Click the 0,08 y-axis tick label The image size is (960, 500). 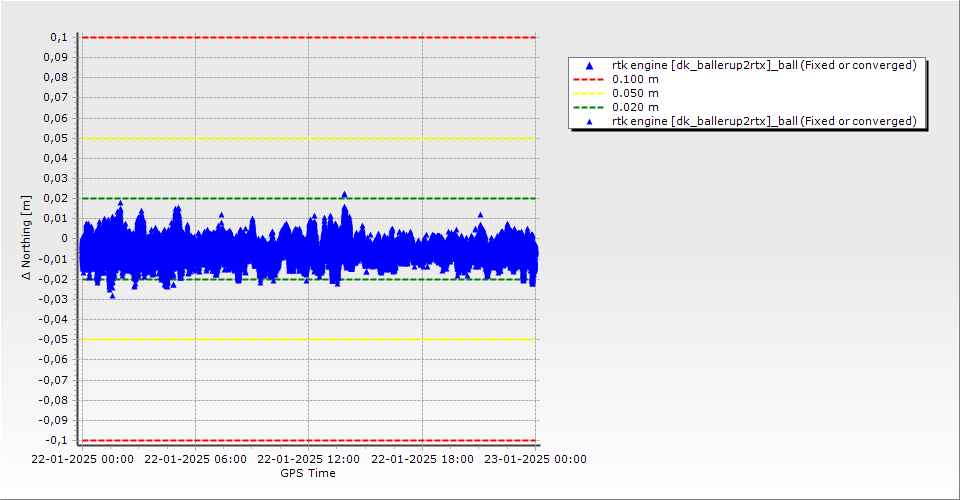click(56, 78)
